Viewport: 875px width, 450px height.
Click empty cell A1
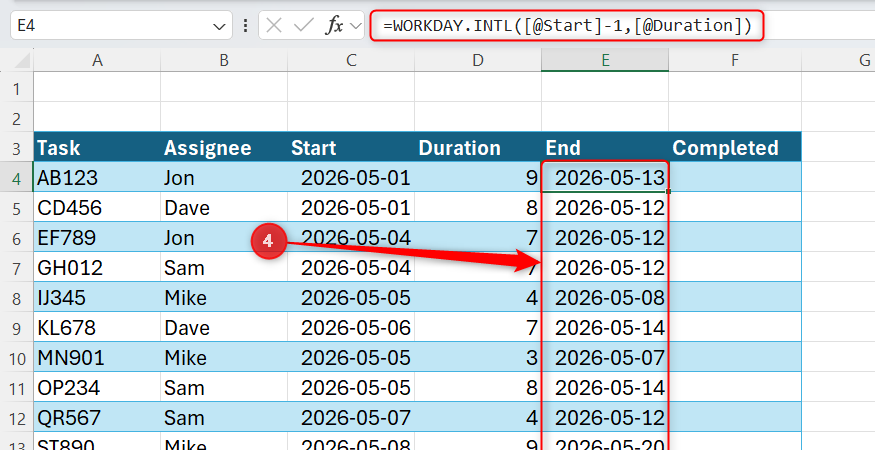[x=97, y=88]
